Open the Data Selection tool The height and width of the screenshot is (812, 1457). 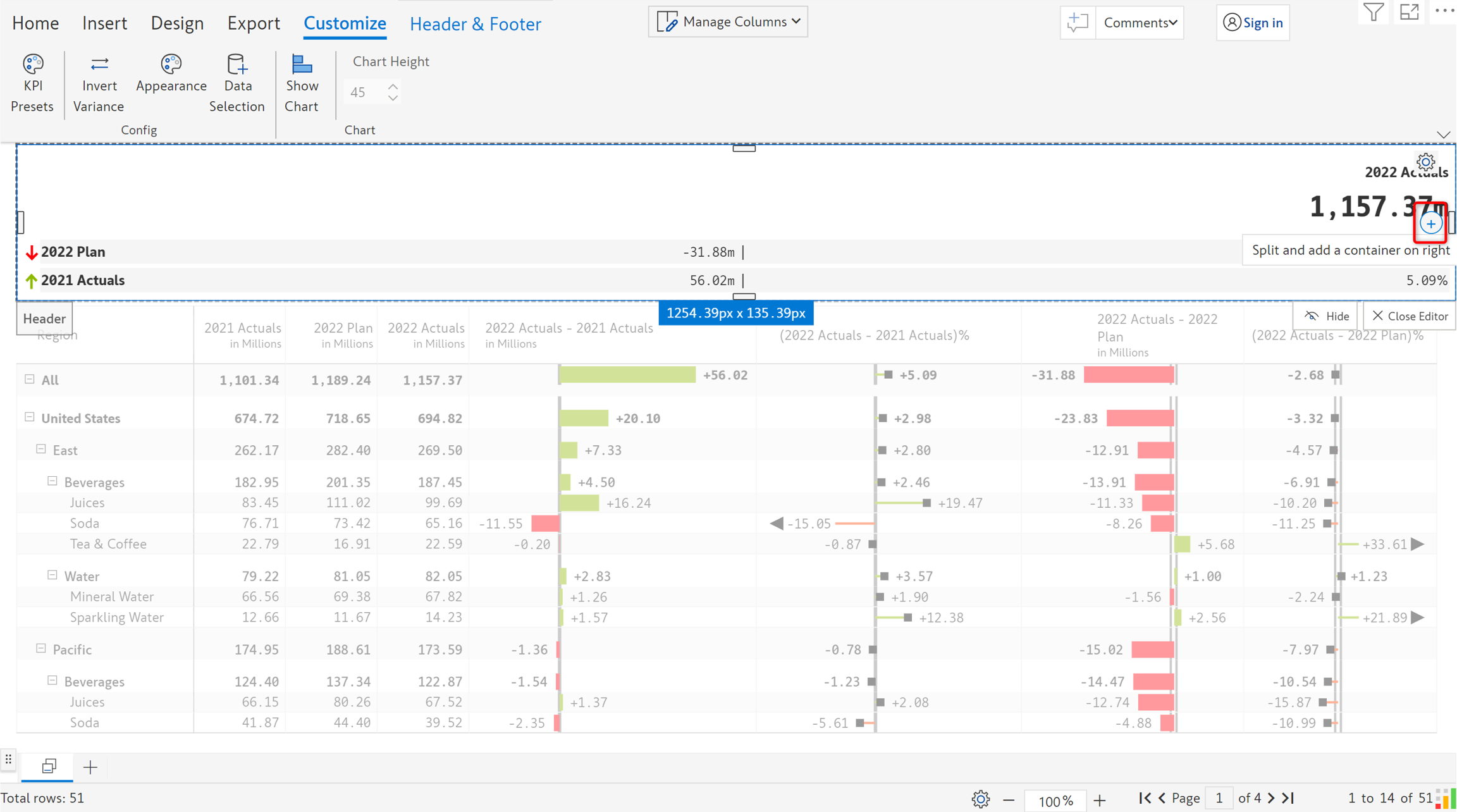click(237, 65)
